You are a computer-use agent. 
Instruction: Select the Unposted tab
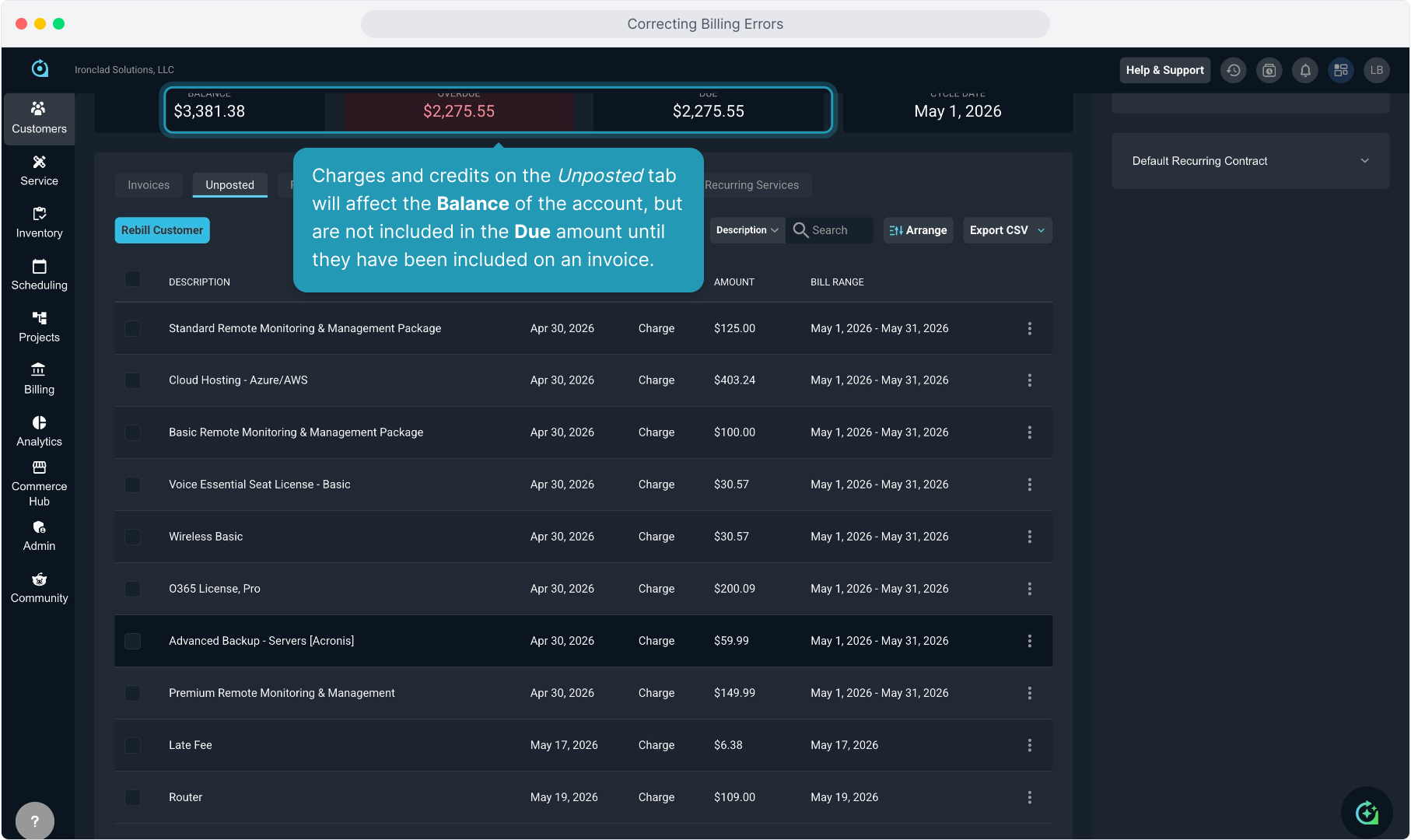[229, 185]
